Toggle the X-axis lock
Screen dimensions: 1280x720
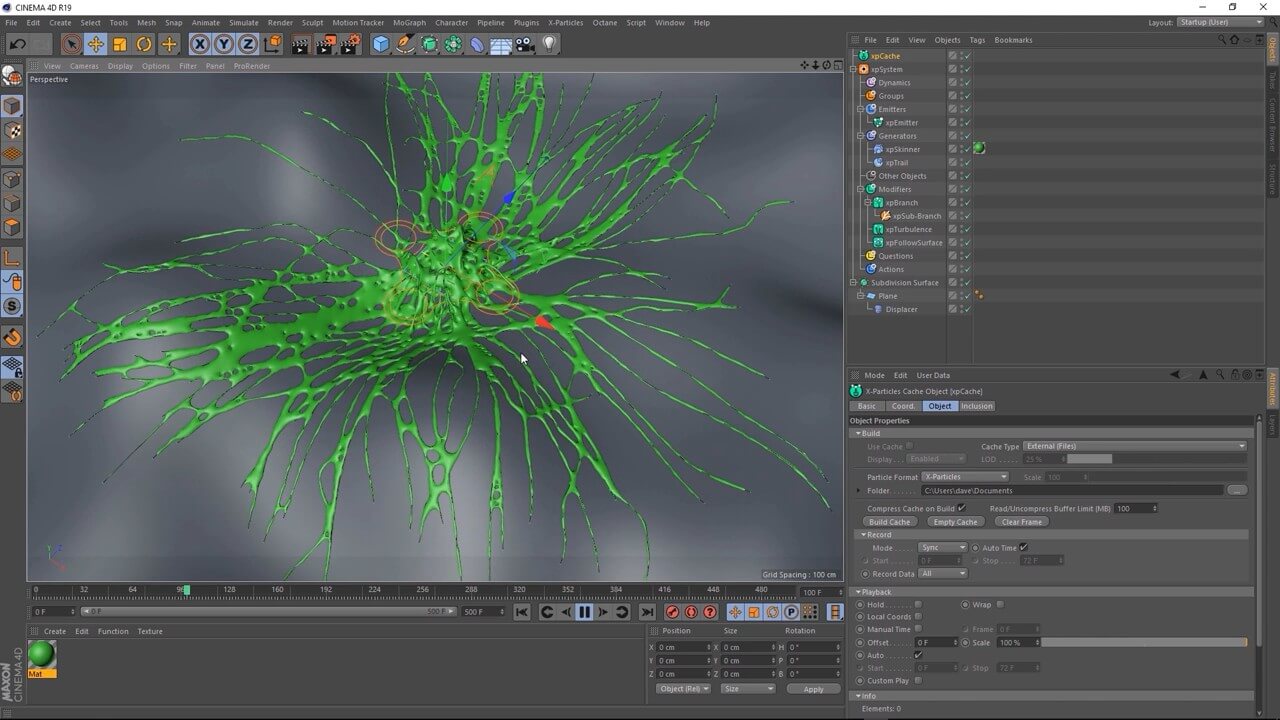tap(199, 44)
